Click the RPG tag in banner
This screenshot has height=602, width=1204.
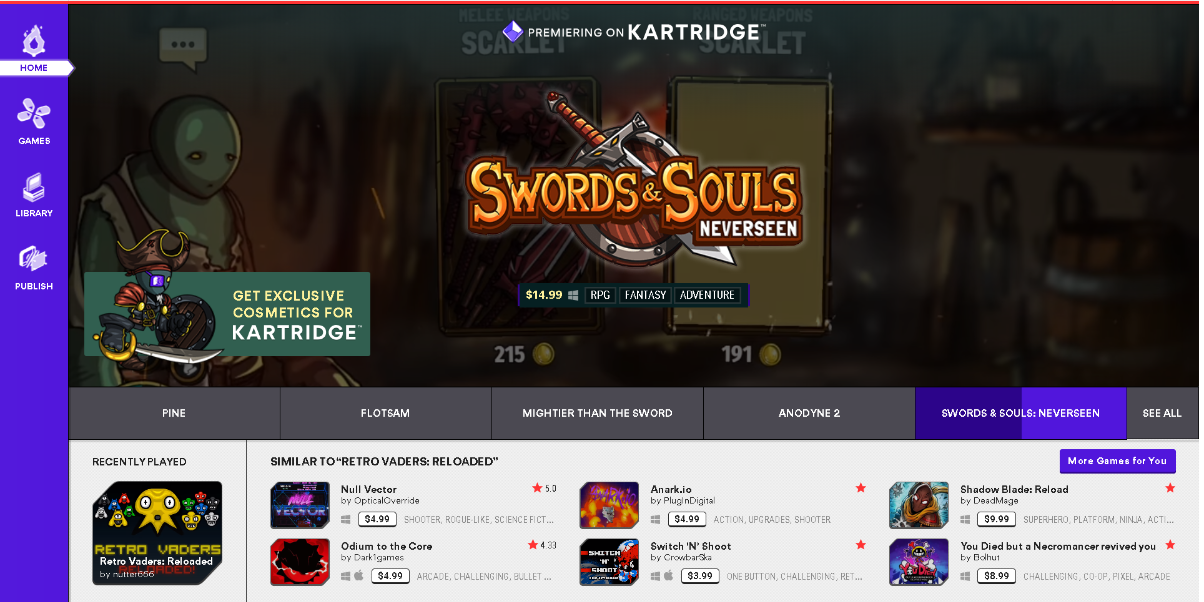(600, 295)
